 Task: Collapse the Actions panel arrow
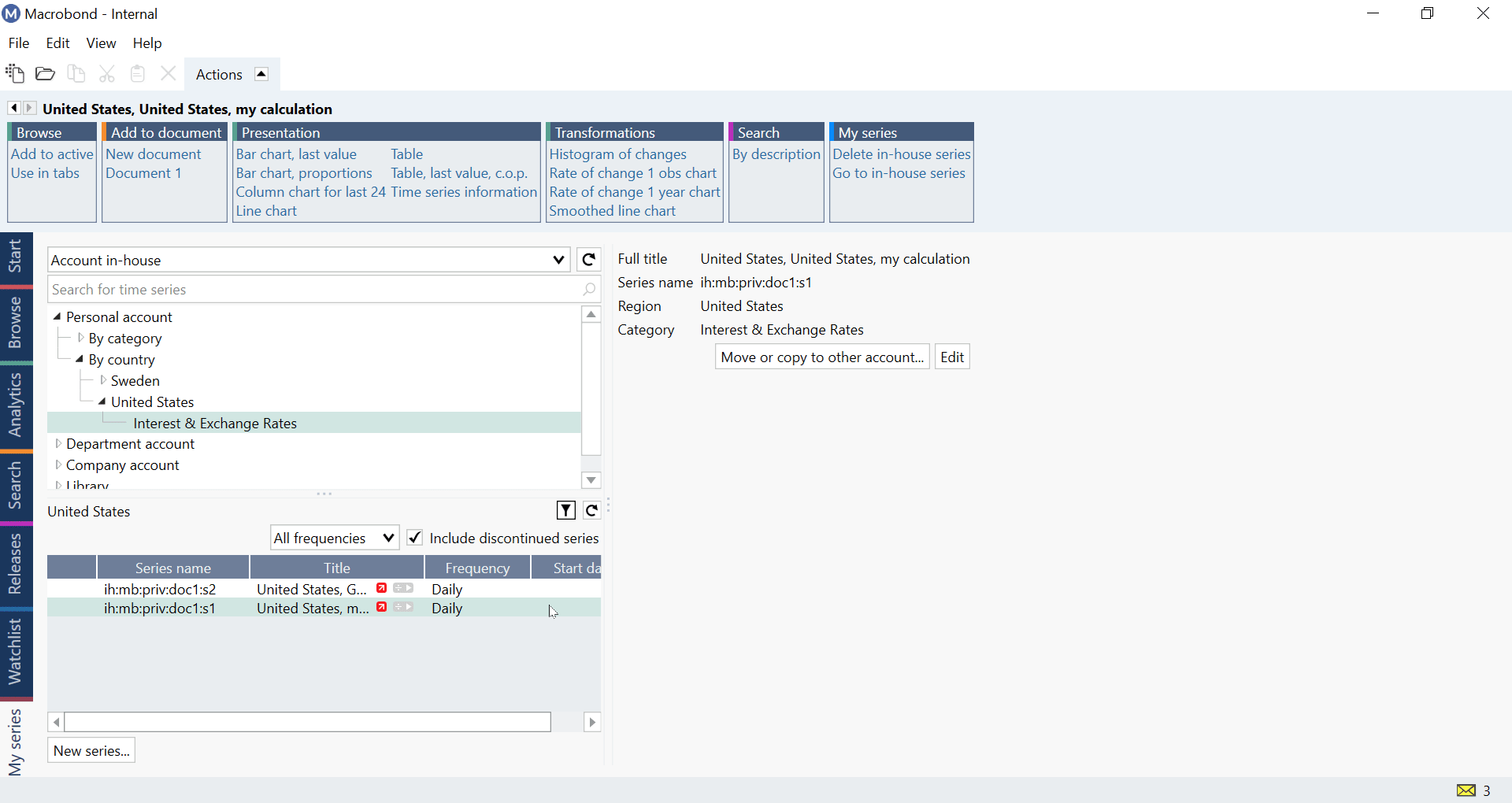(x=261, y=74)
